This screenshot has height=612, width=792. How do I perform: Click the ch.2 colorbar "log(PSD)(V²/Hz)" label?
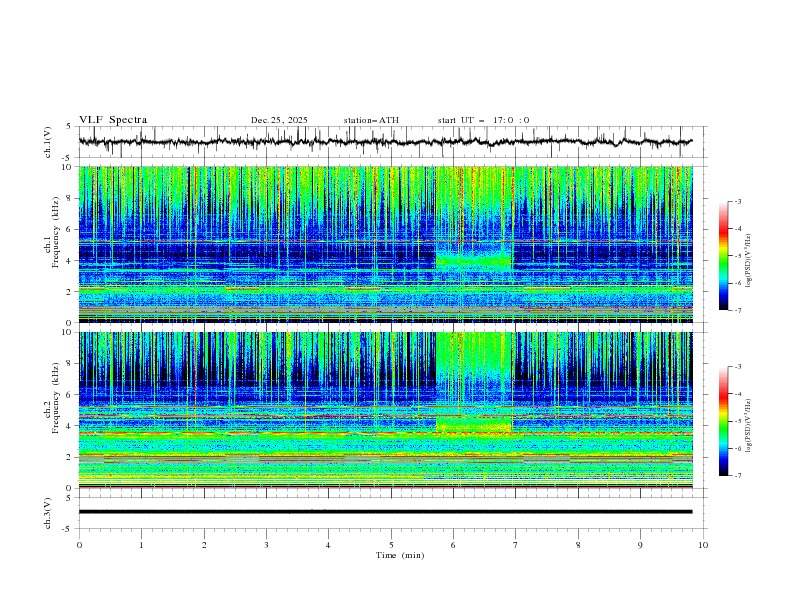click(x=749, y=425)
